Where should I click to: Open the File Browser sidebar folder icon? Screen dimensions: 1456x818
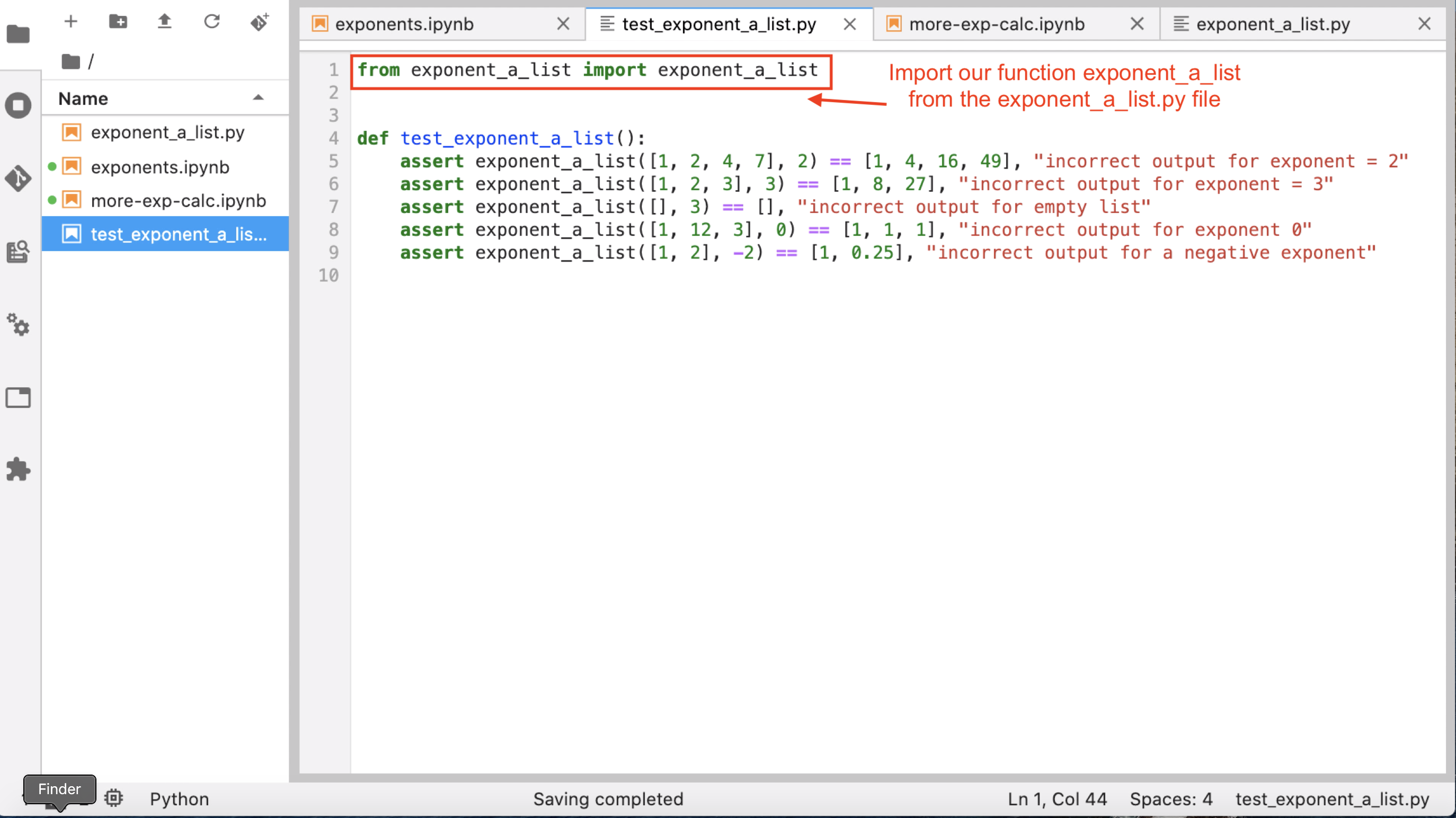18,34
